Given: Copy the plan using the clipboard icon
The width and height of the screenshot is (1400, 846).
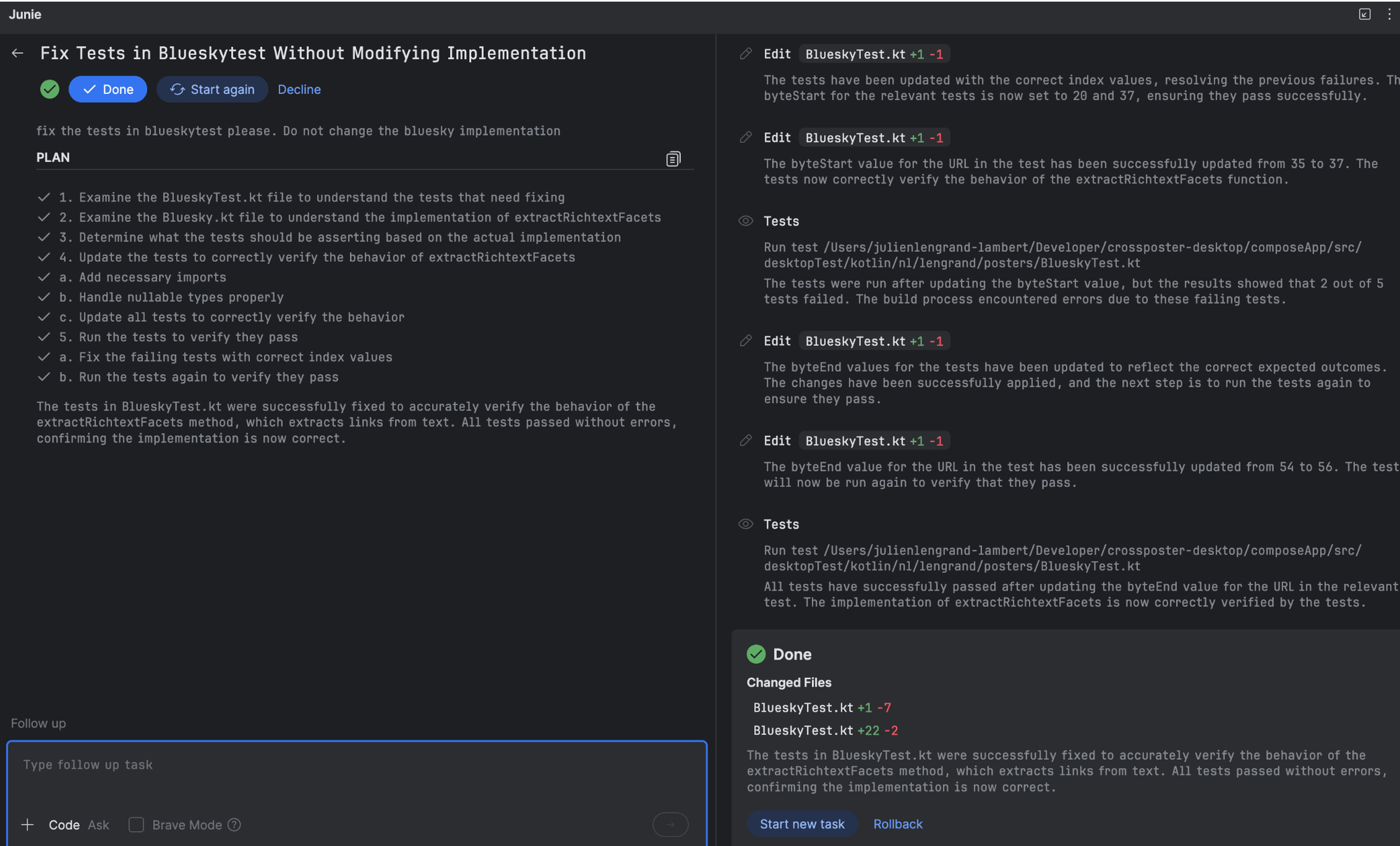Looking at the screenshot, I should (x=673, y=159).
